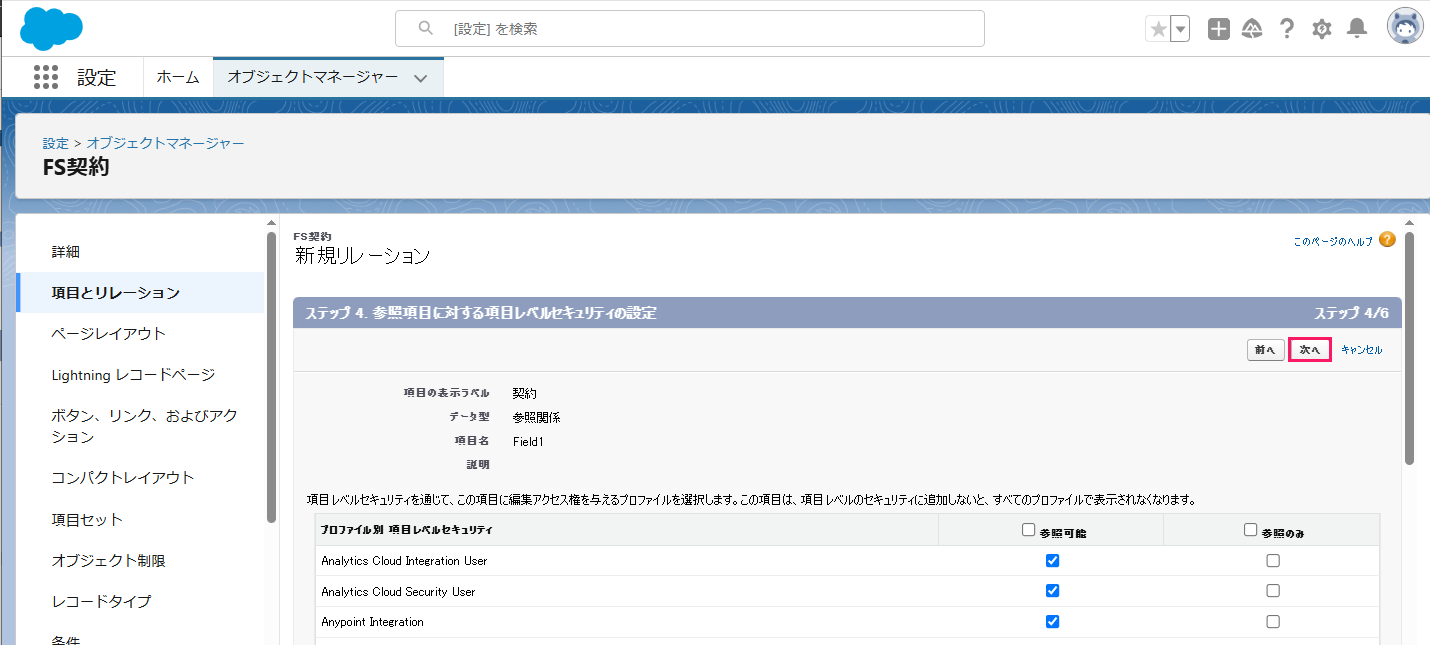Uncheck 参照可能 for Analytics Cloud Integration User

point(1052,561)
